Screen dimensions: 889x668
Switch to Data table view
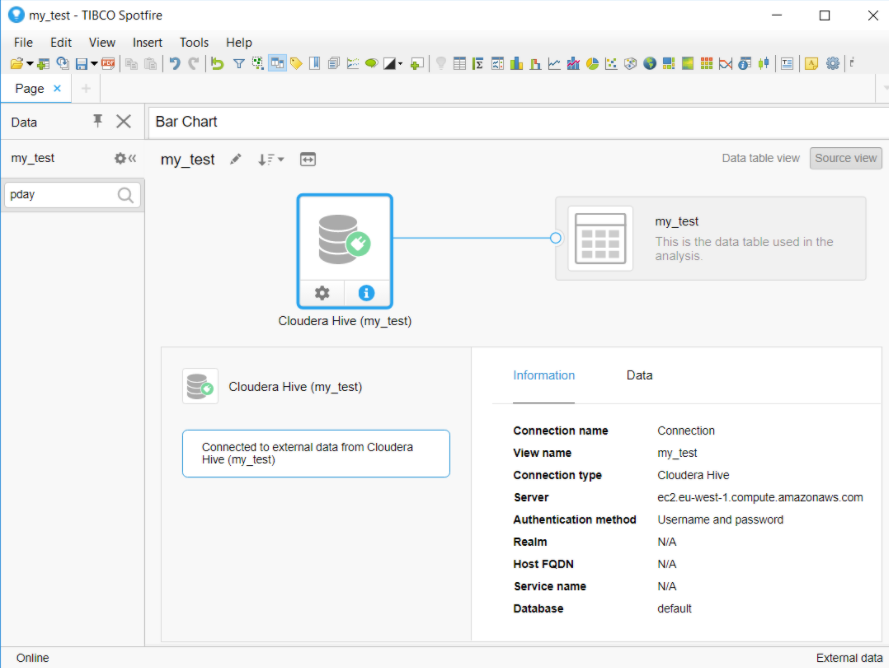pyautogui.click(x=761, y=158)
